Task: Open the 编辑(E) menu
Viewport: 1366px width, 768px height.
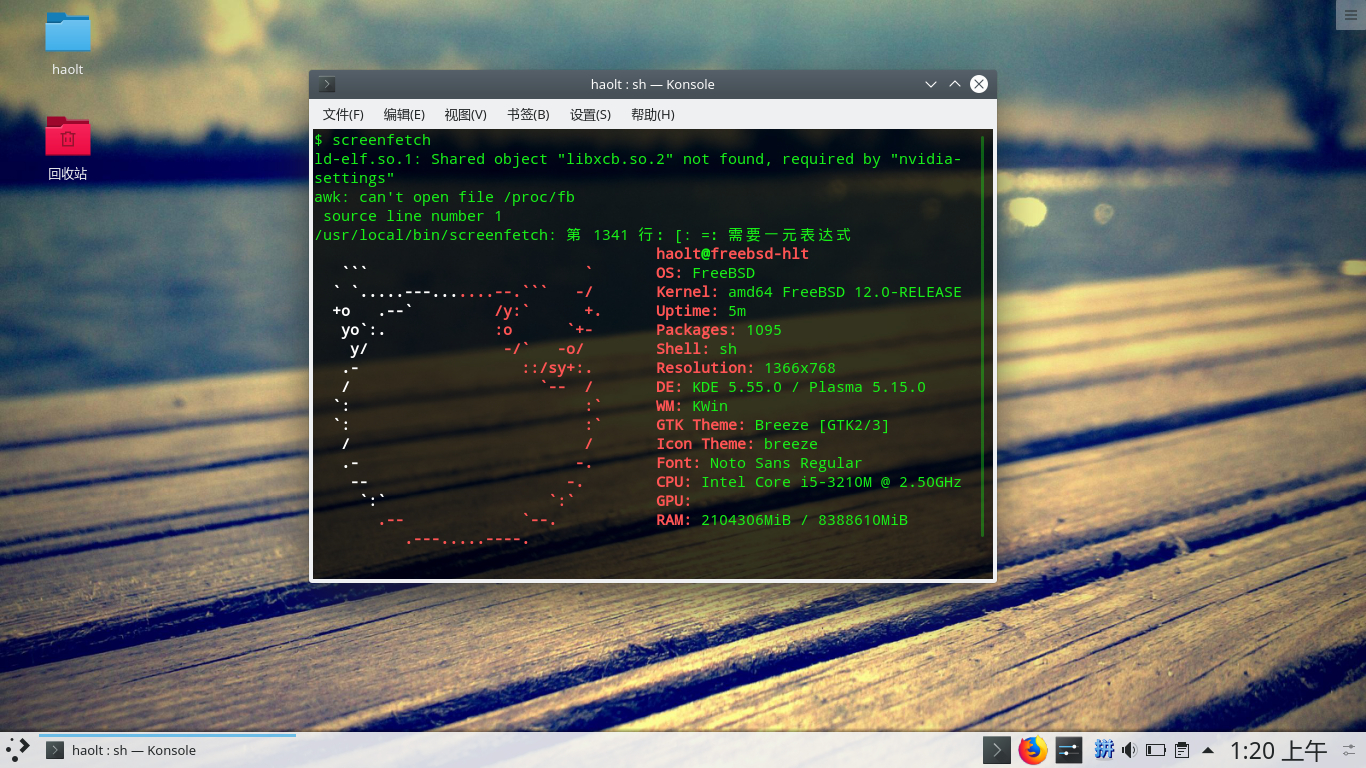Action: pos(404,115)
